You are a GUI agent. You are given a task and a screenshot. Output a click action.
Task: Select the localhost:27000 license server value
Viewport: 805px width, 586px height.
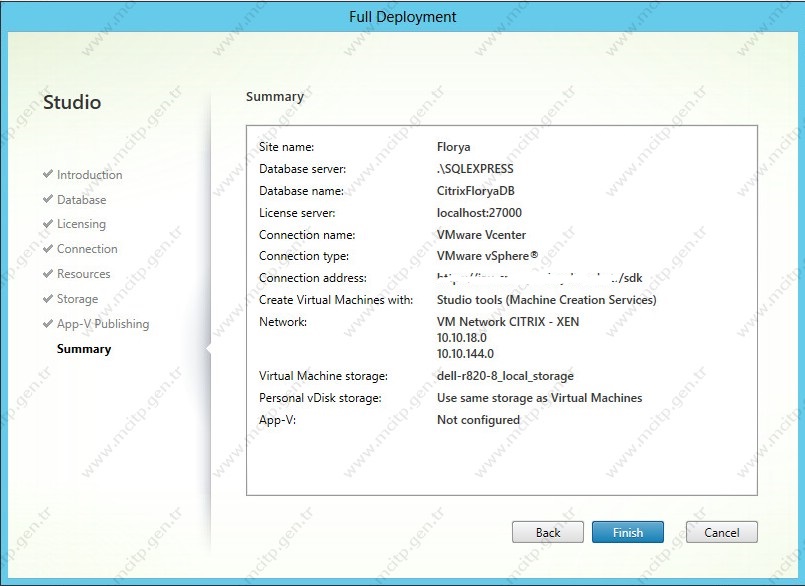click(x=479, y=213)
